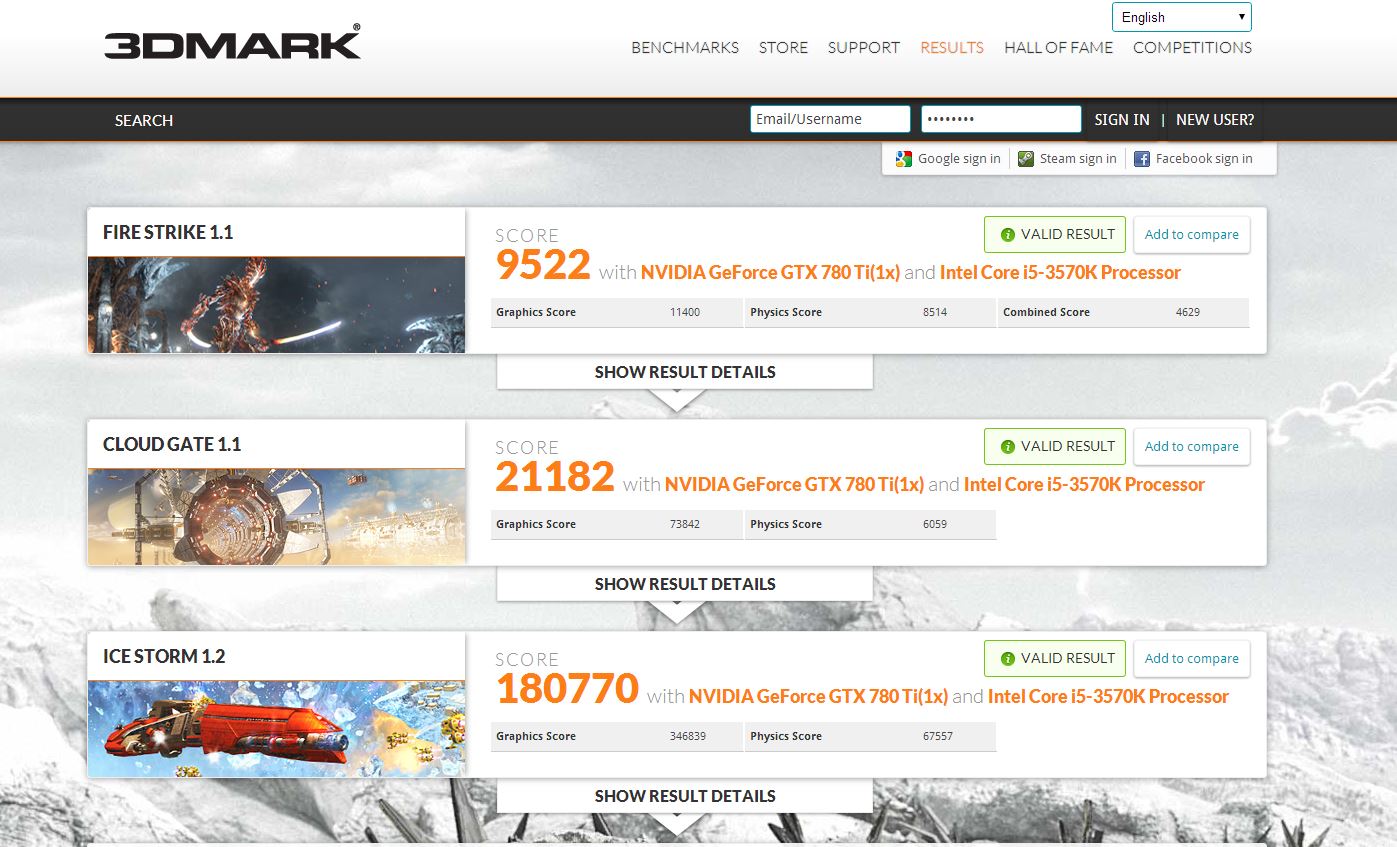This screenshot has height=847, width=1397.
Task: Go to the Support page
Action: [864, 47]
